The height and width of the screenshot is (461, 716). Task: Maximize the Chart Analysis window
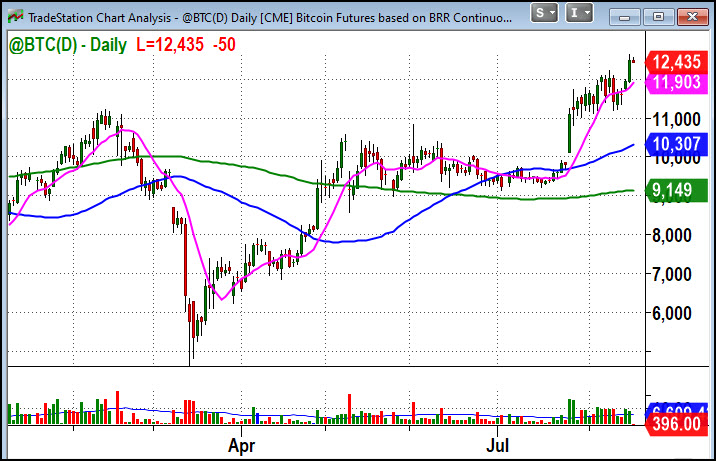pyautogui.click(x=658, y=17)
